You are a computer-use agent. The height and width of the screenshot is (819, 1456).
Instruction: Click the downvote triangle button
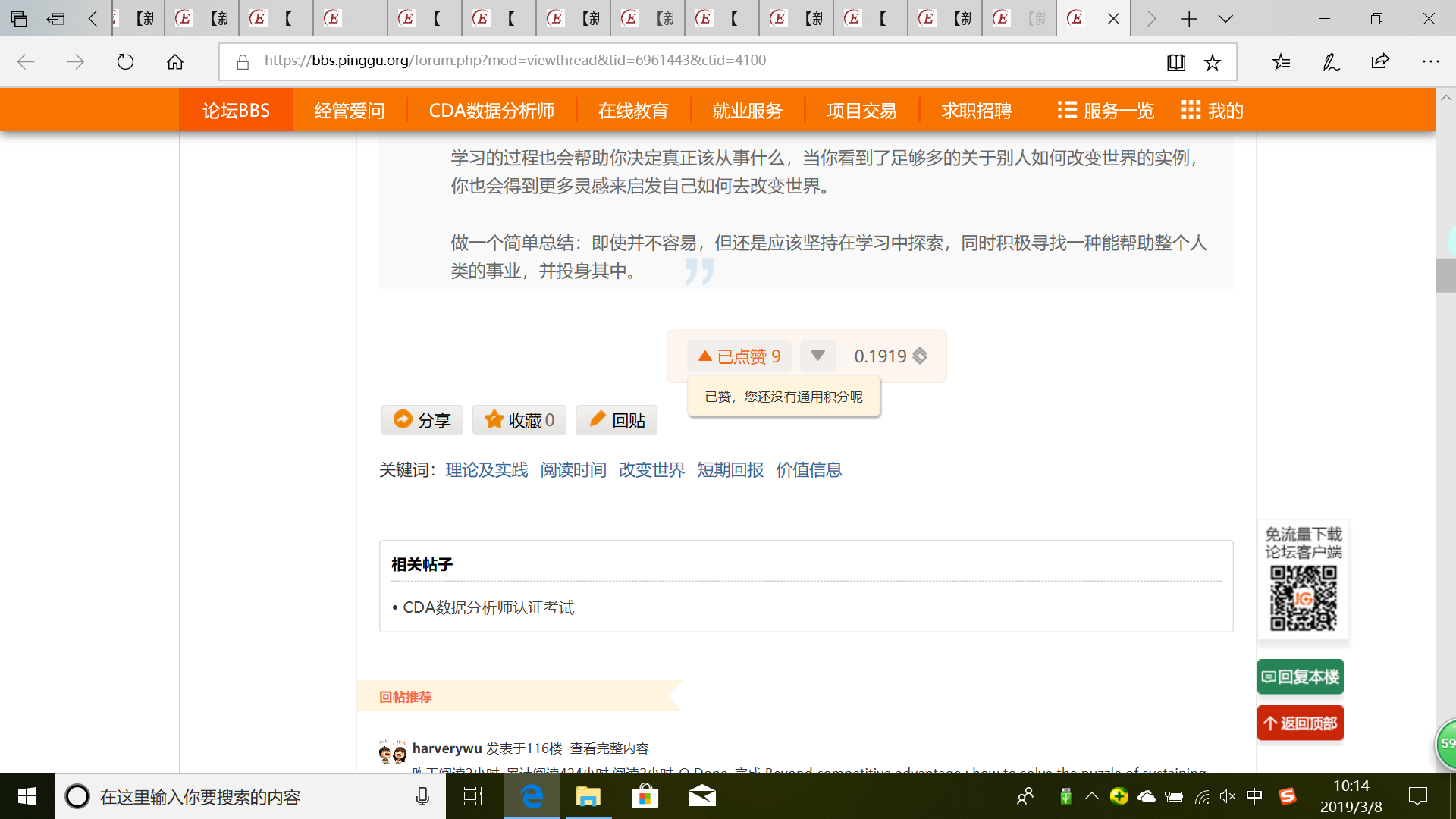tap(817, 356)
